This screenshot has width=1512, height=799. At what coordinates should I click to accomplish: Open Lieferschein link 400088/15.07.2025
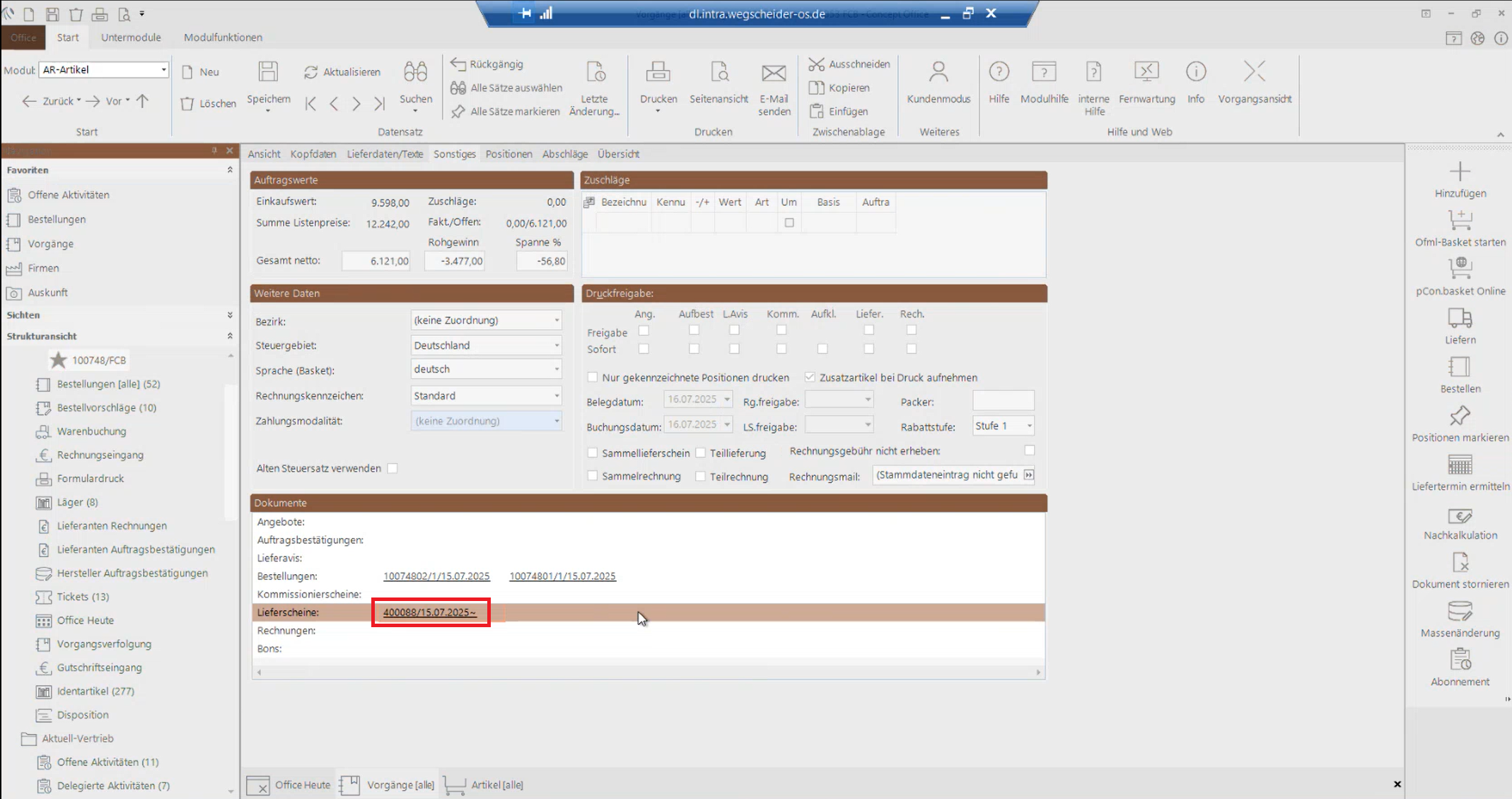tap(429, 612)
